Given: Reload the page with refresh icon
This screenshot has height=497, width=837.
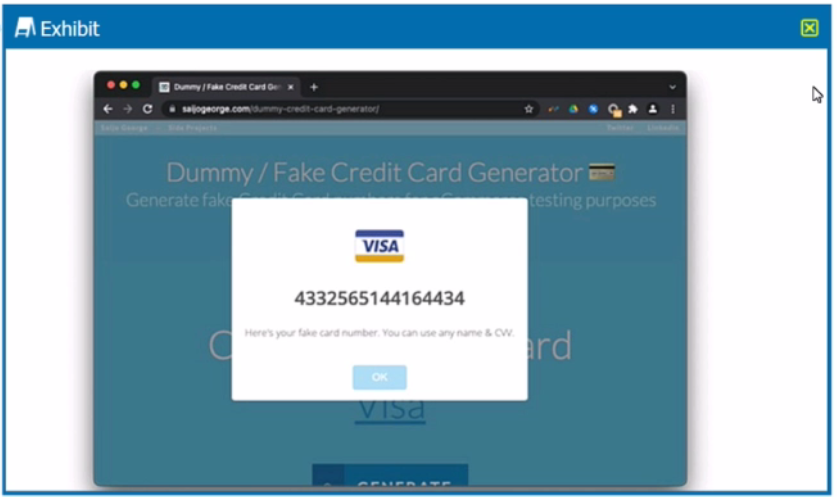Looking at the screenshot, I should pyautogui.click(x=148, y=109).
